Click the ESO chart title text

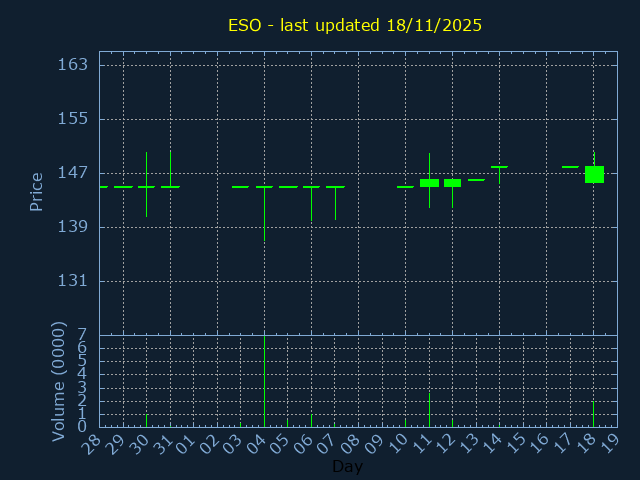point(355,25)
